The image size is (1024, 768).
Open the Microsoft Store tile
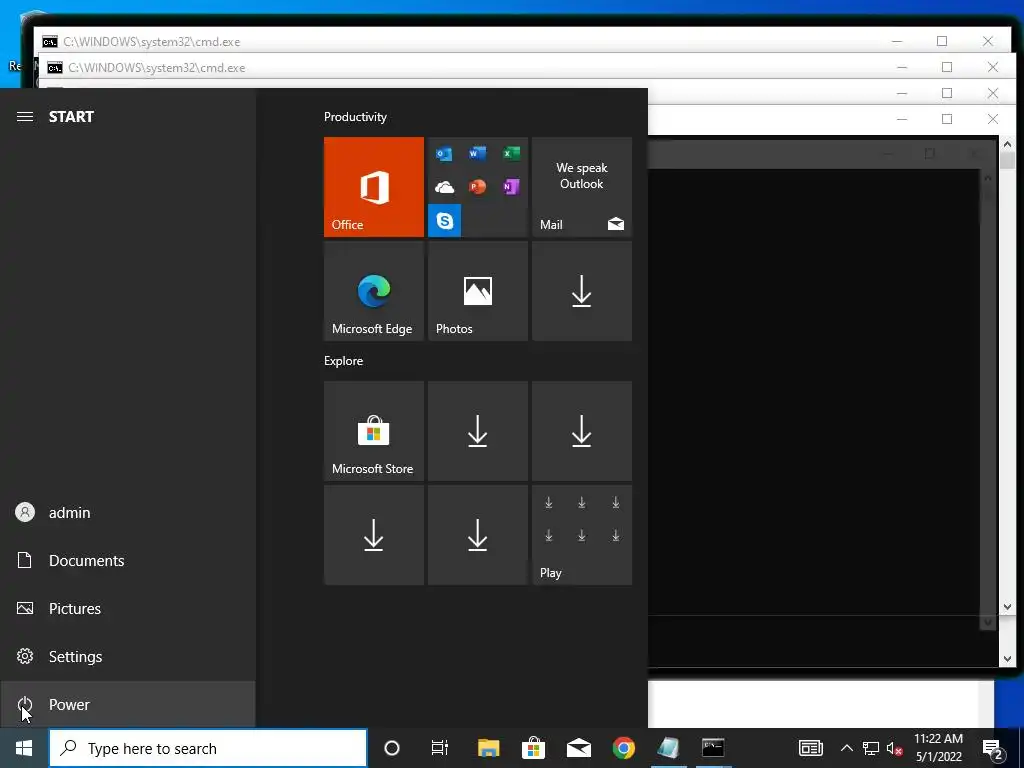click(374, 431)
